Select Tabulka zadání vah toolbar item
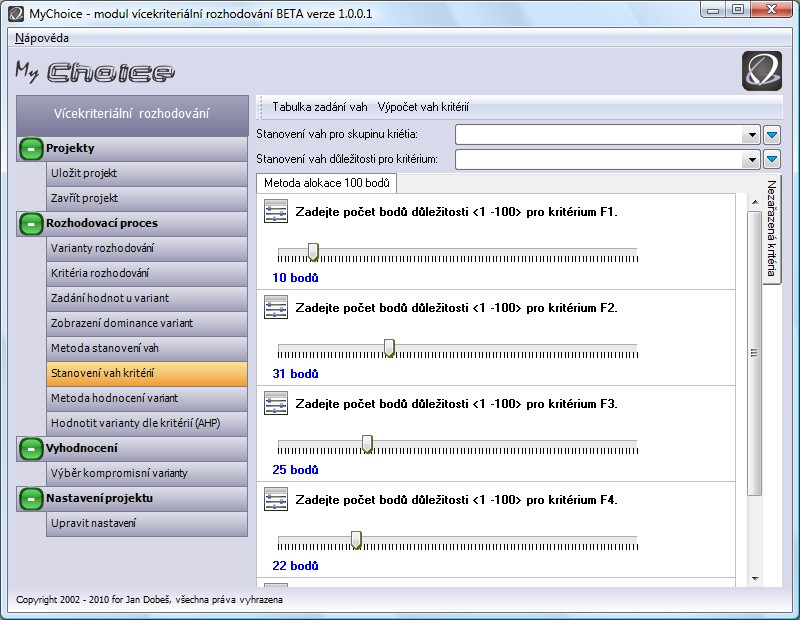The height and width of the screenshot is (620, 800). (319, 107)
